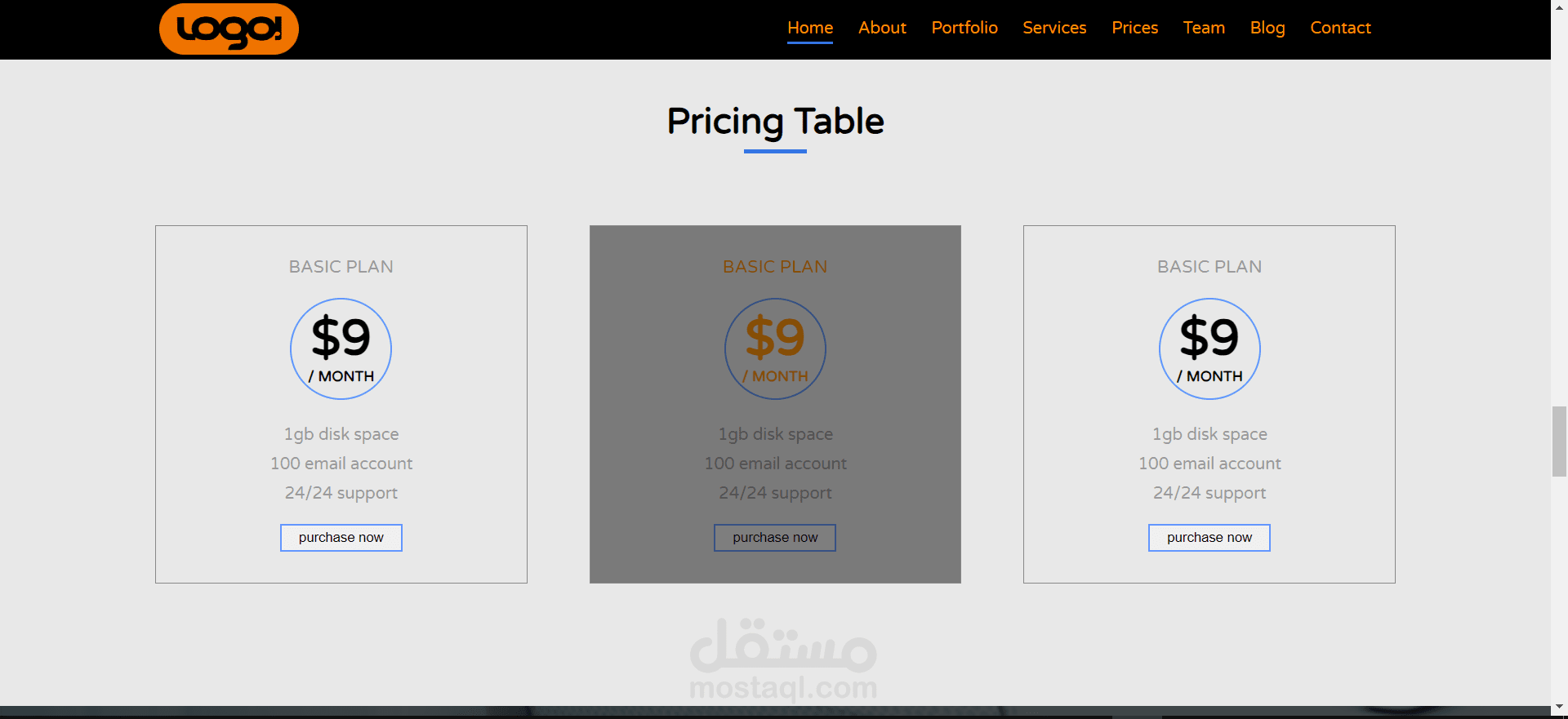Viewport: 1568px width, 719px height.
Task: Click the BASIC PLAN title of the left card
Action: (341, 267)
